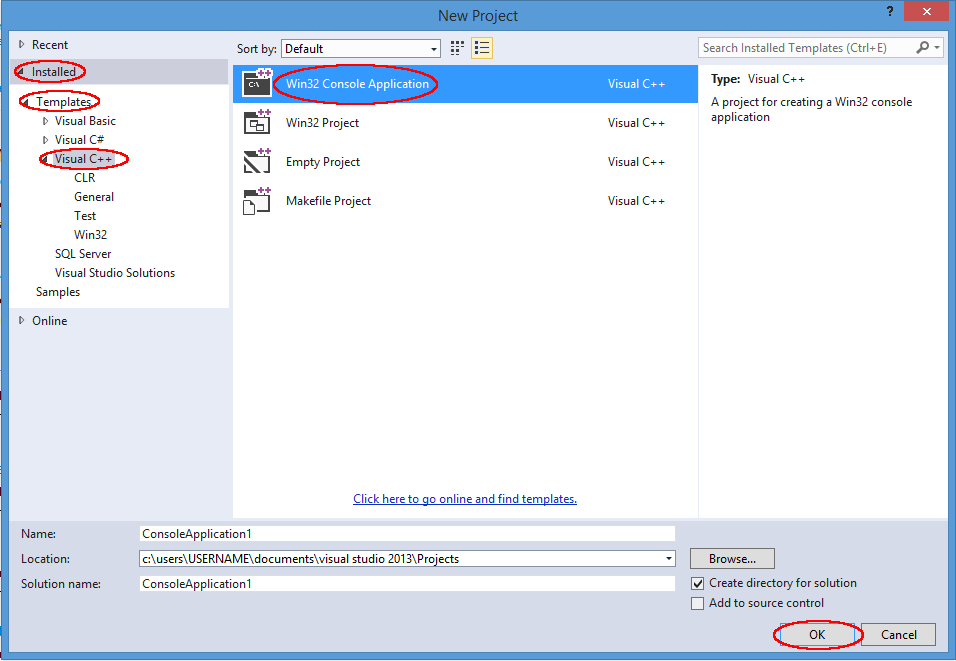Expand the Visual Basic tree node
956x661 pixels.
47,120
